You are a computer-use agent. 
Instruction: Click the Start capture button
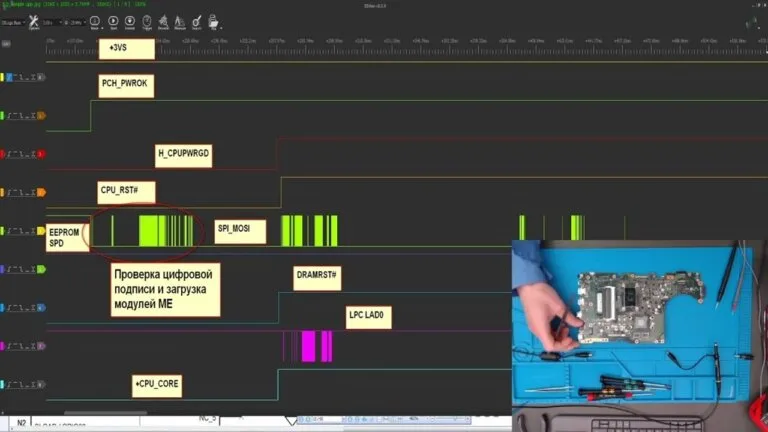(113, 22)
